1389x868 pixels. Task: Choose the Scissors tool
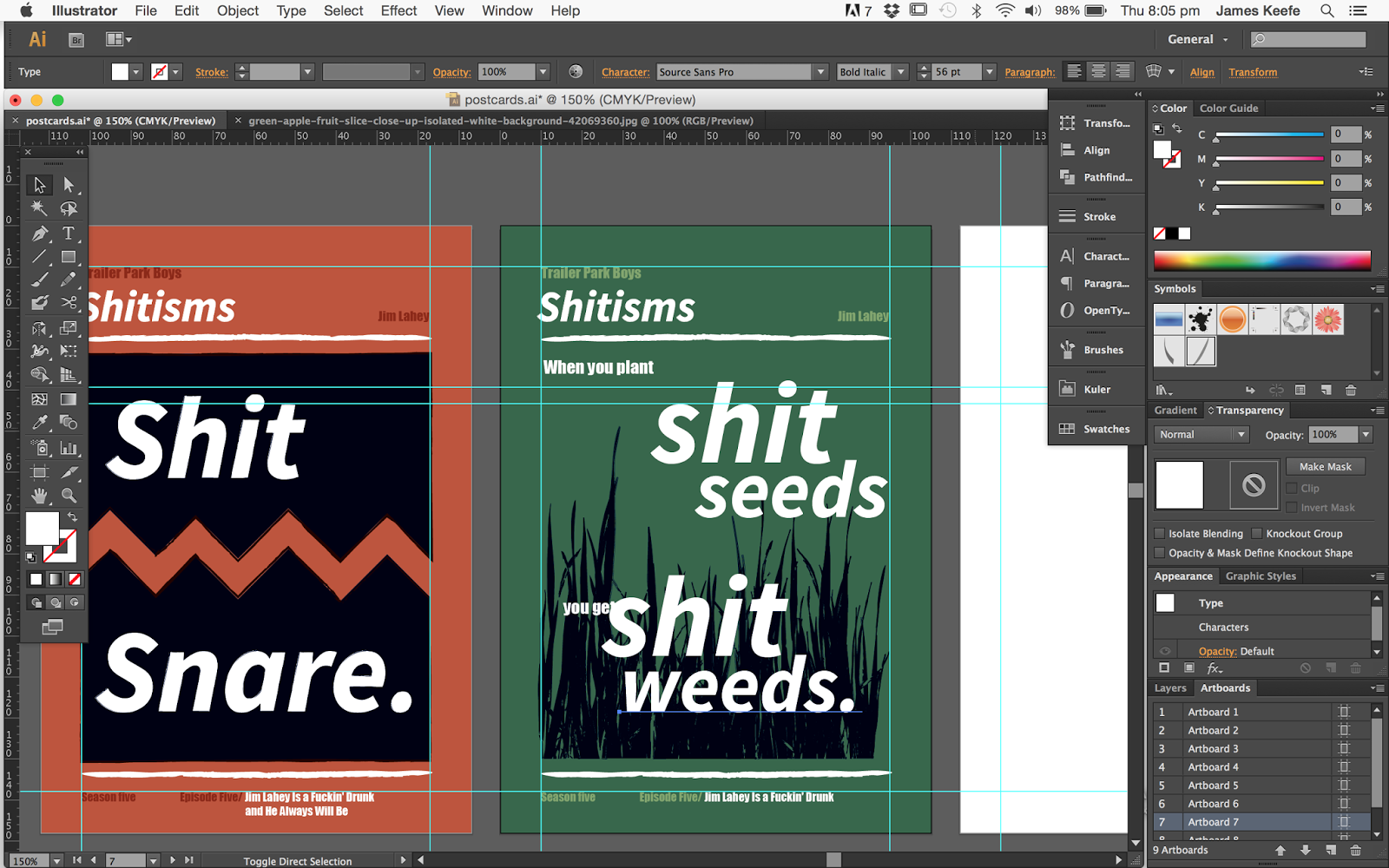69,303
